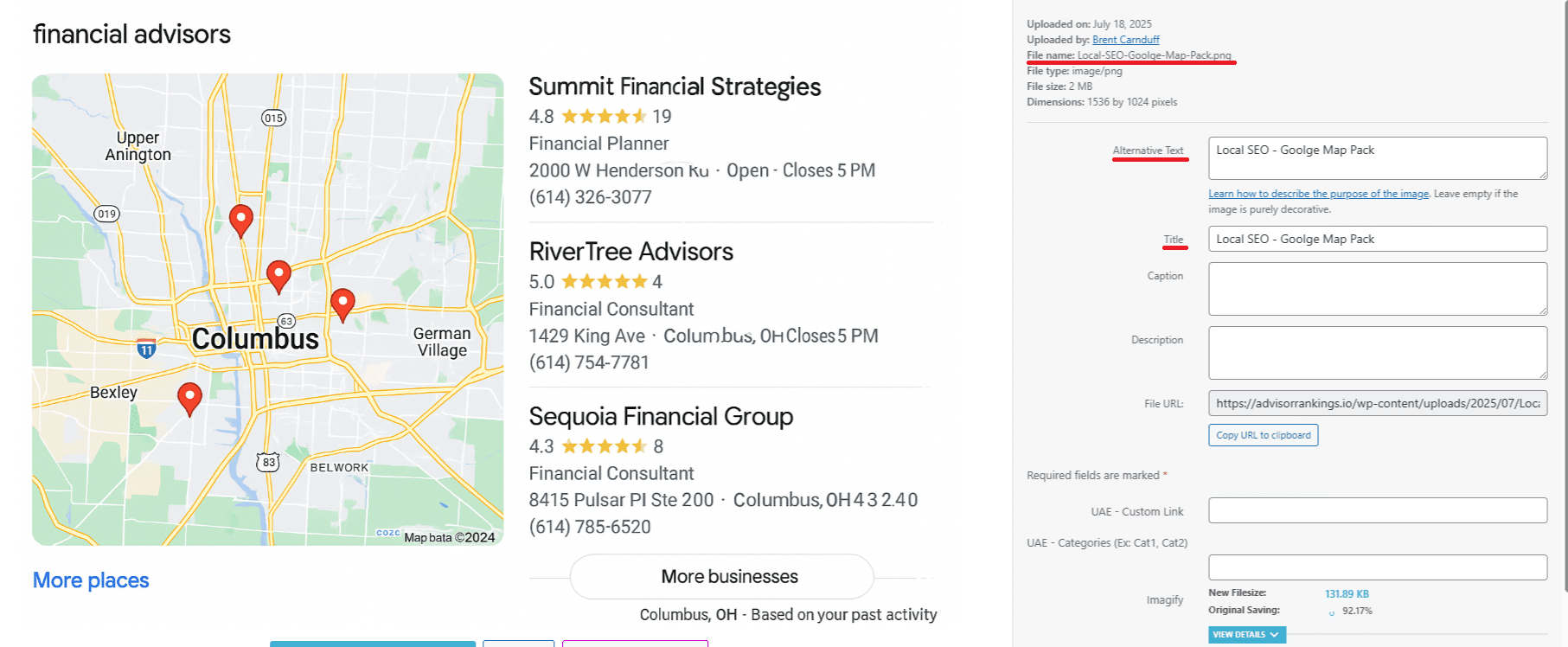This screenshot has height=647, width=1568.
Task: Click the 019 route marker on the map
Action: [106, 214]
